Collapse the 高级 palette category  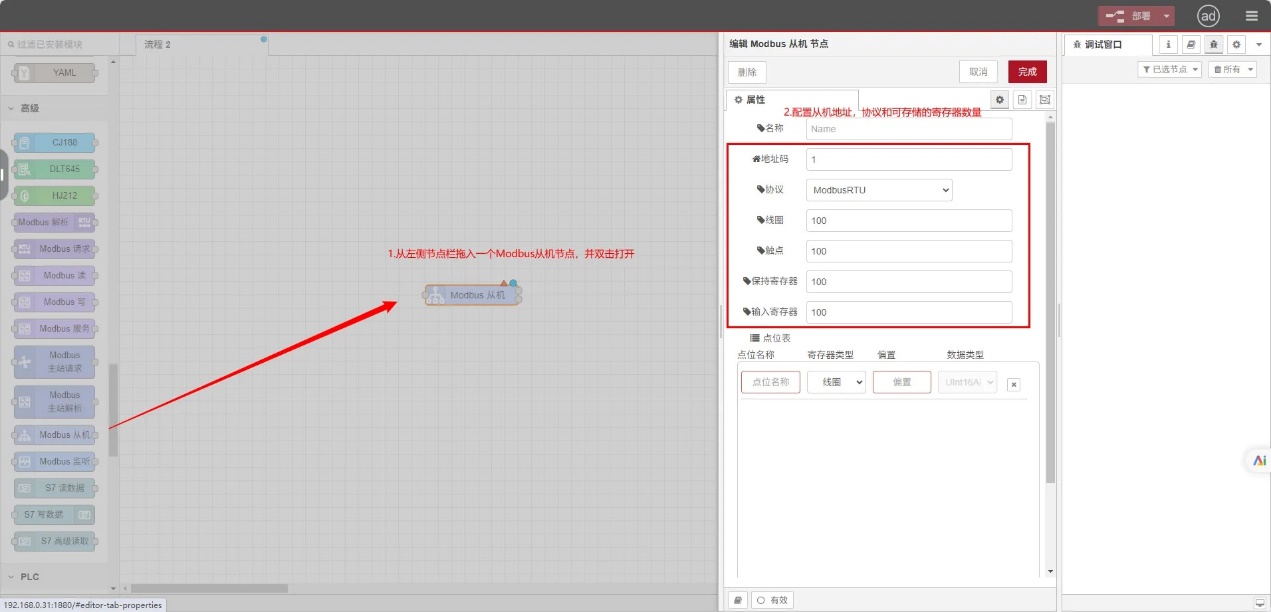click(x=30, y=108)
